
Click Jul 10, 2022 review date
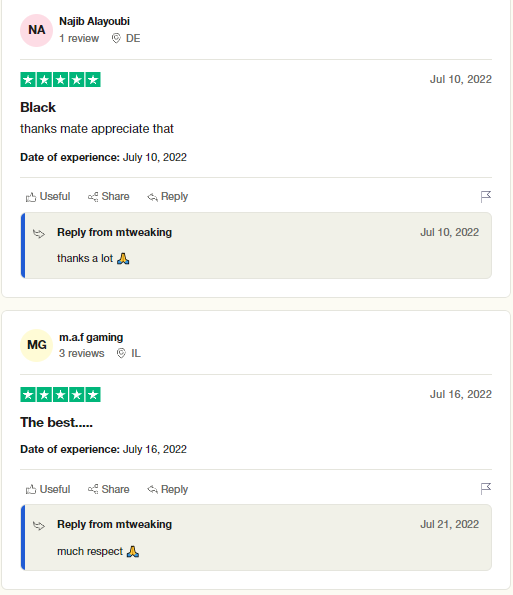coord(461,79)
